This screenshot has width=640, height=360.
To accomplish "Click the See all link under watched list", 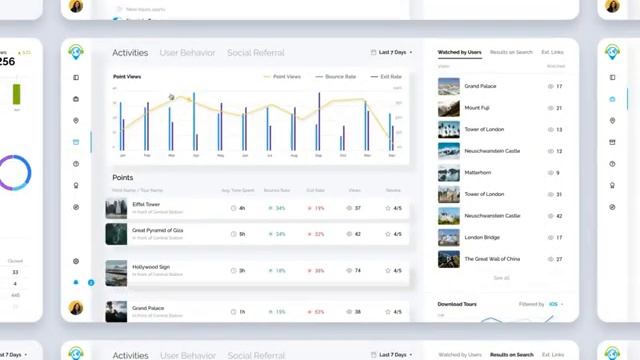I will pos(501,278).
